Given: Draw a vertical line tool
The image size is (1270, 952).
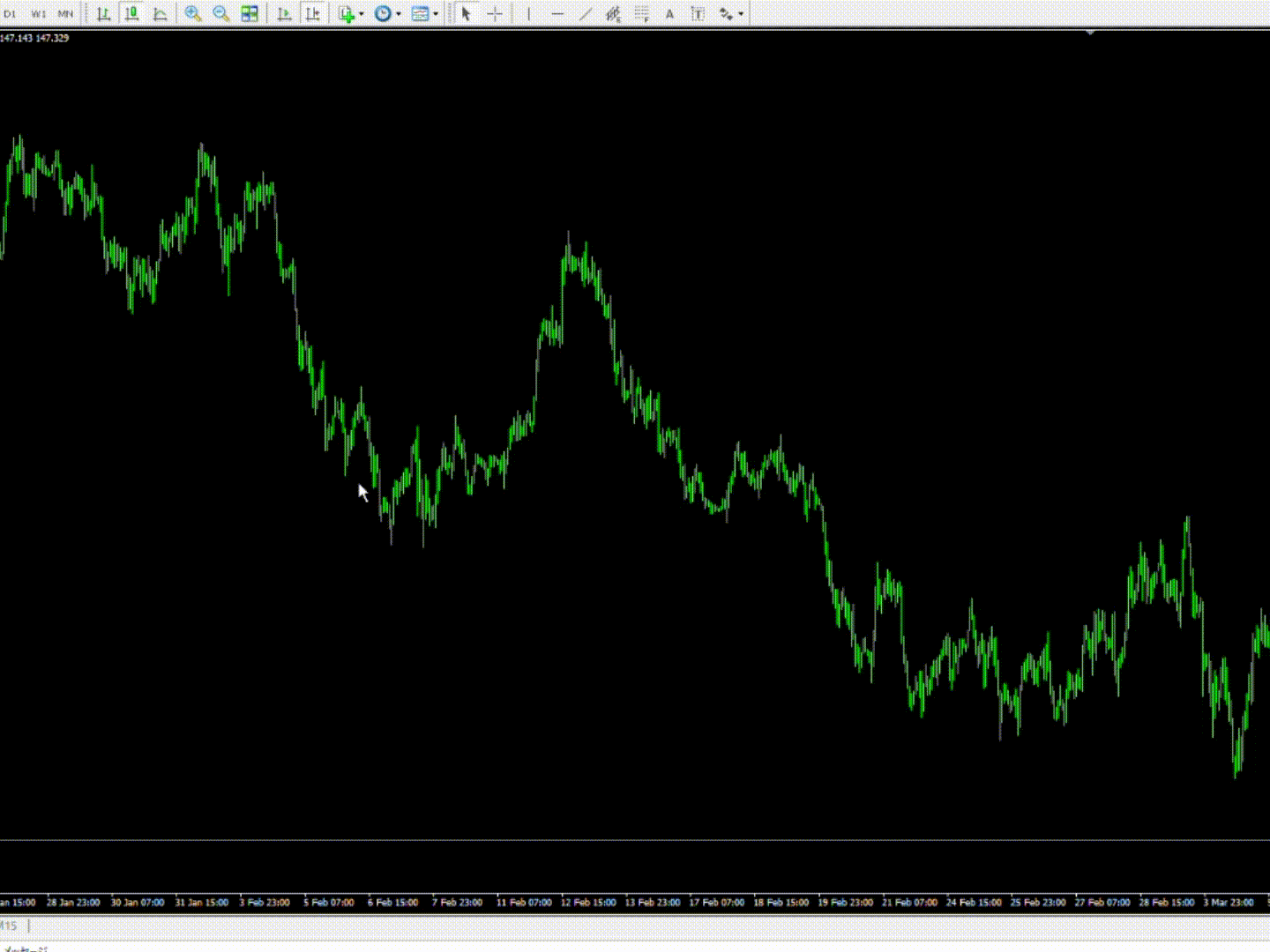Looking at the screenshot, I should [528, 13].
